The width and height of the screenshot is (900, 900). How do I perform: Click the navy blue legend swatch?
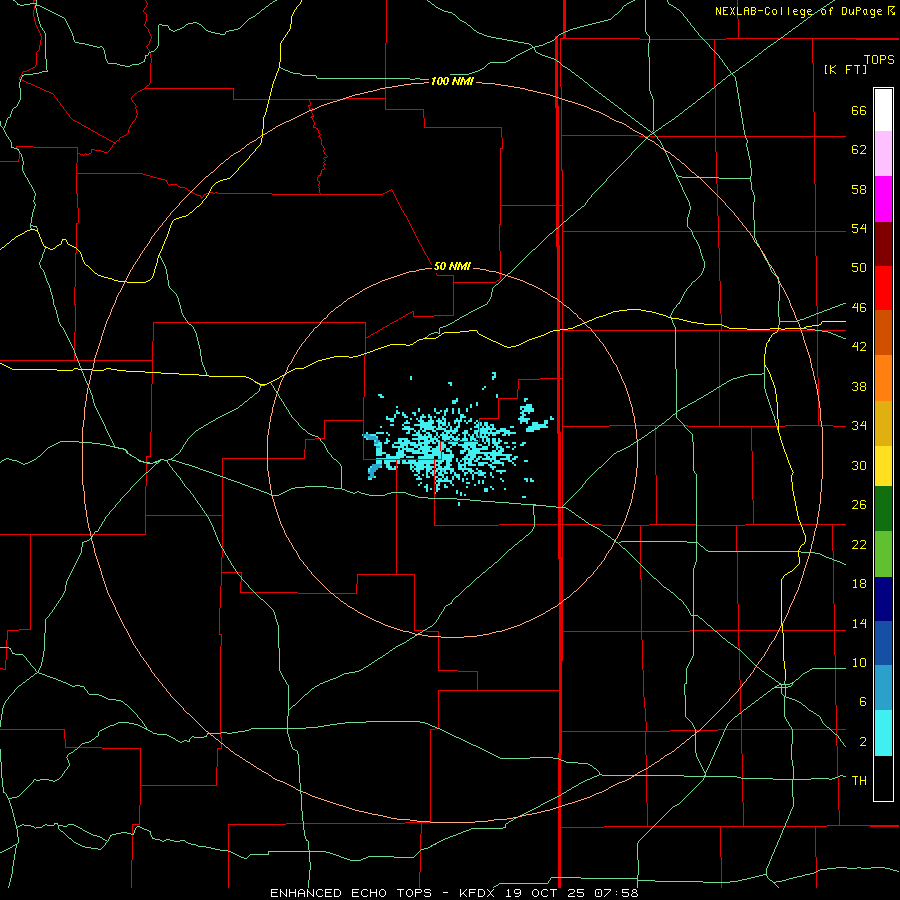point(883,599)
